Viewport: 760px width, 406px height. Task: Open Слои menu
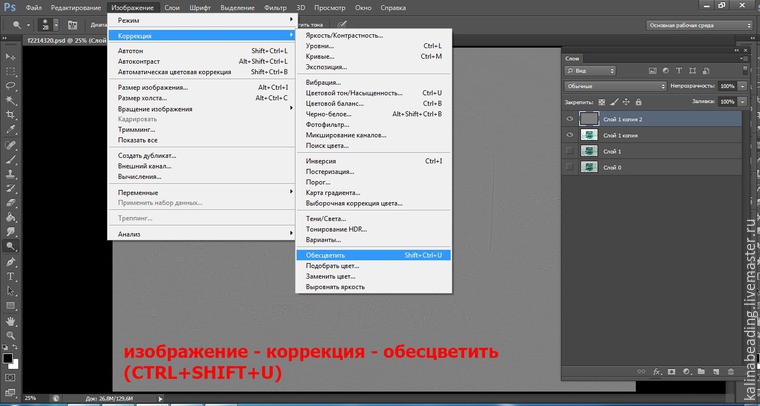point(172,8)
